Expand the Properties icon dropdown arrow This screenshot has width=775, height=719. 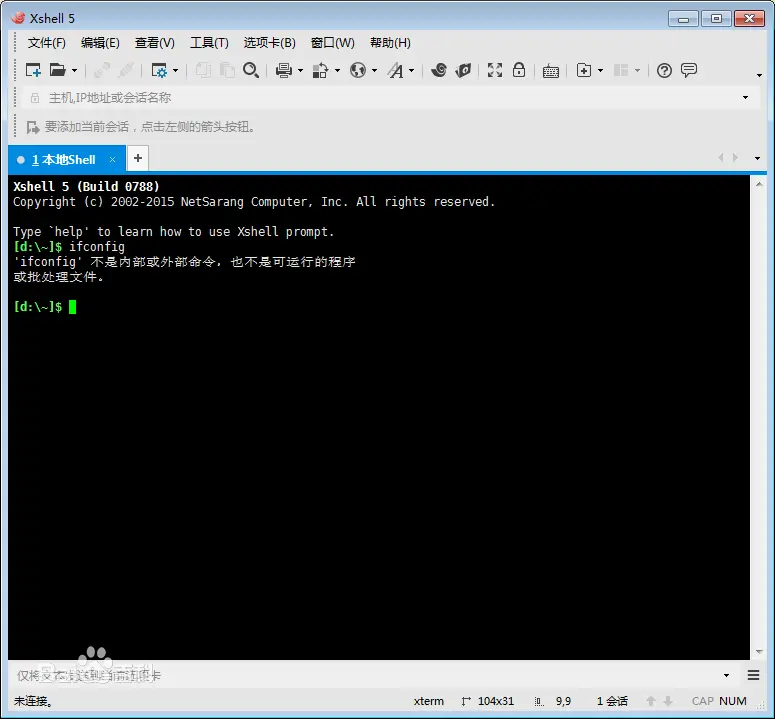coord(175,71)
